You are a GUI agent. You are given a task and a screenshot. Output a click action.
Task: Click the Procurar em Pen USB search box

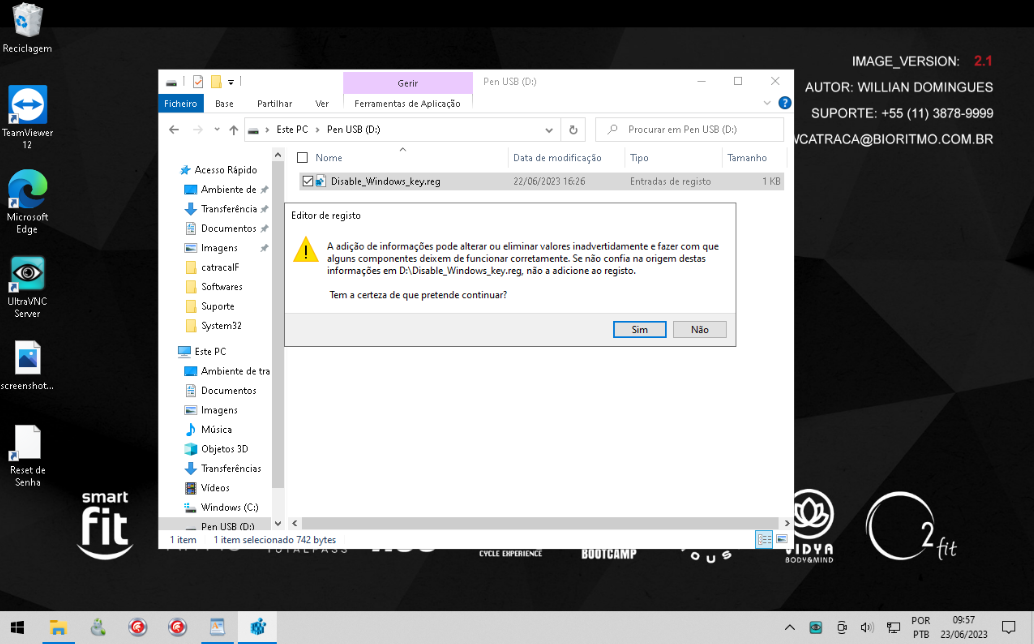coord(689,130)
